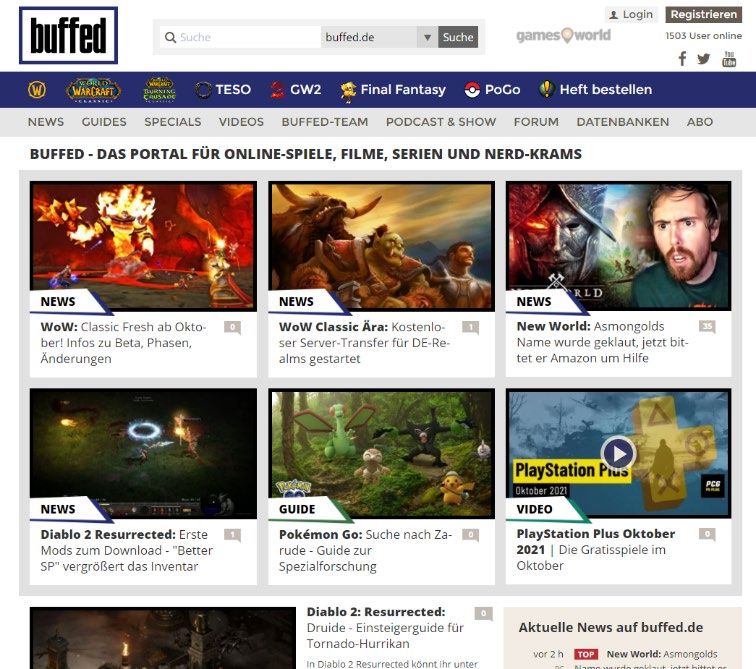Open Diablo 2 Resurrected mods article headline
Image resolution: width=756 pixels, height=669 pixels.
coord(127,550)
